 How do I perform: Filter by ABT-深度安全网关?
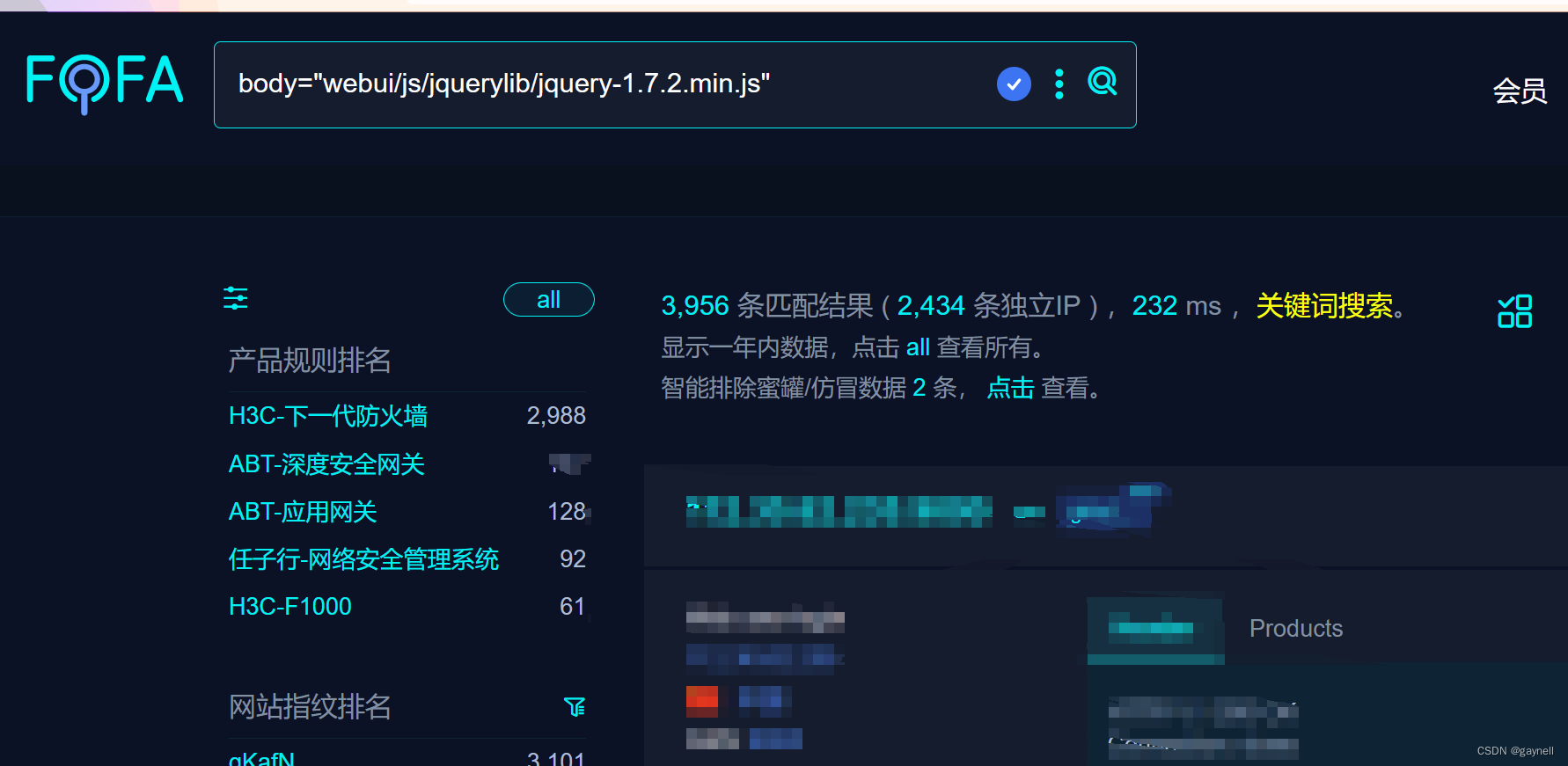pos(326,464)
